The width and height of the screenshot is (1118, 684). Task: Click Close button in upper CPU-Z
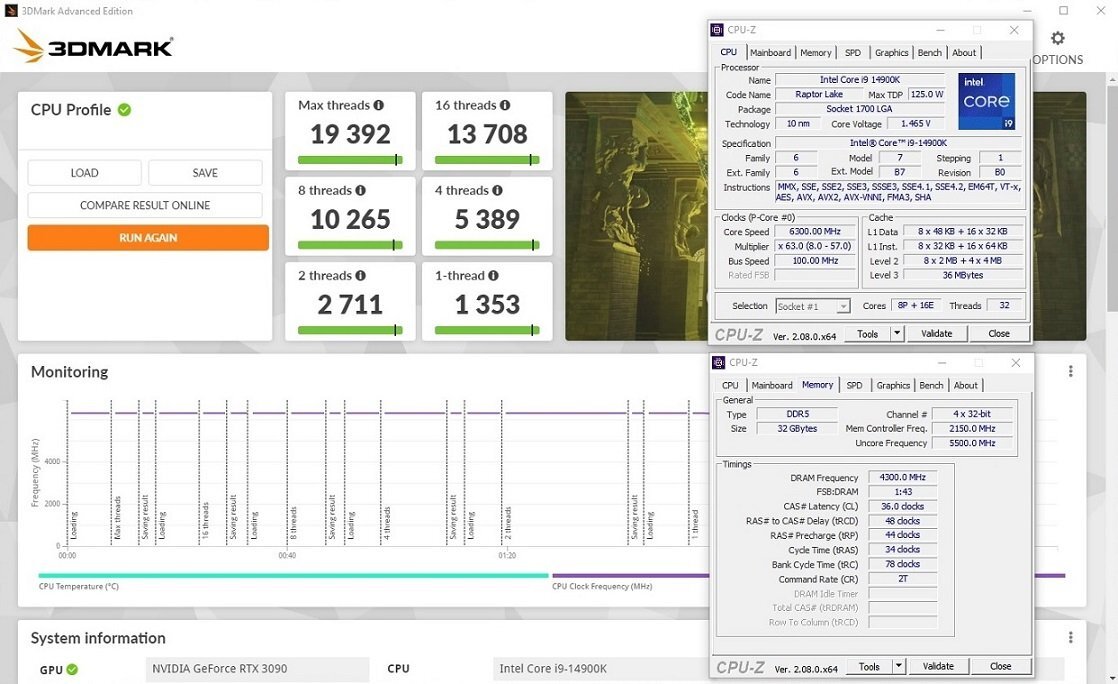[998, 333]
